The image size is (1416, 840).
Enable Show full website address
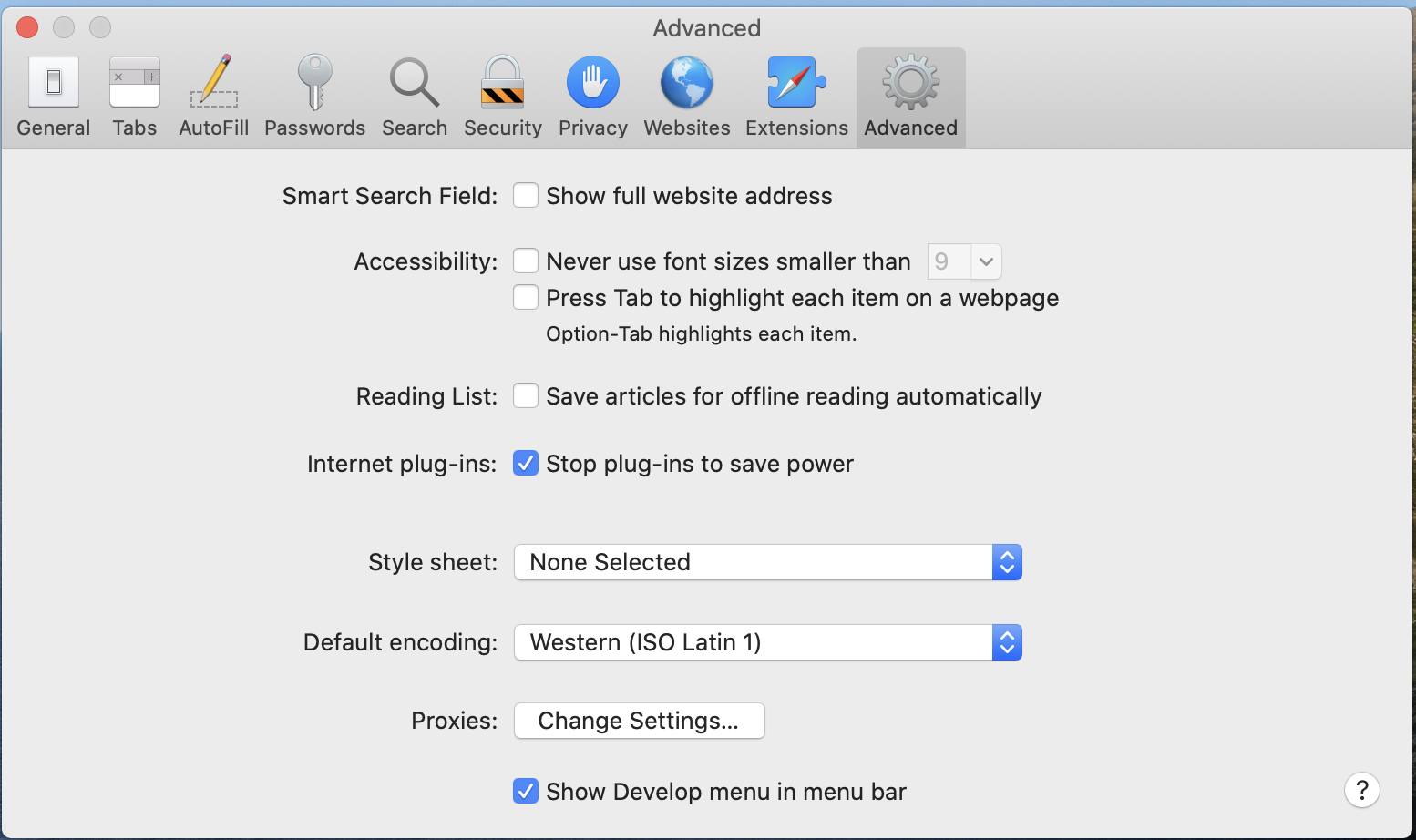click(x=526, y=196)
